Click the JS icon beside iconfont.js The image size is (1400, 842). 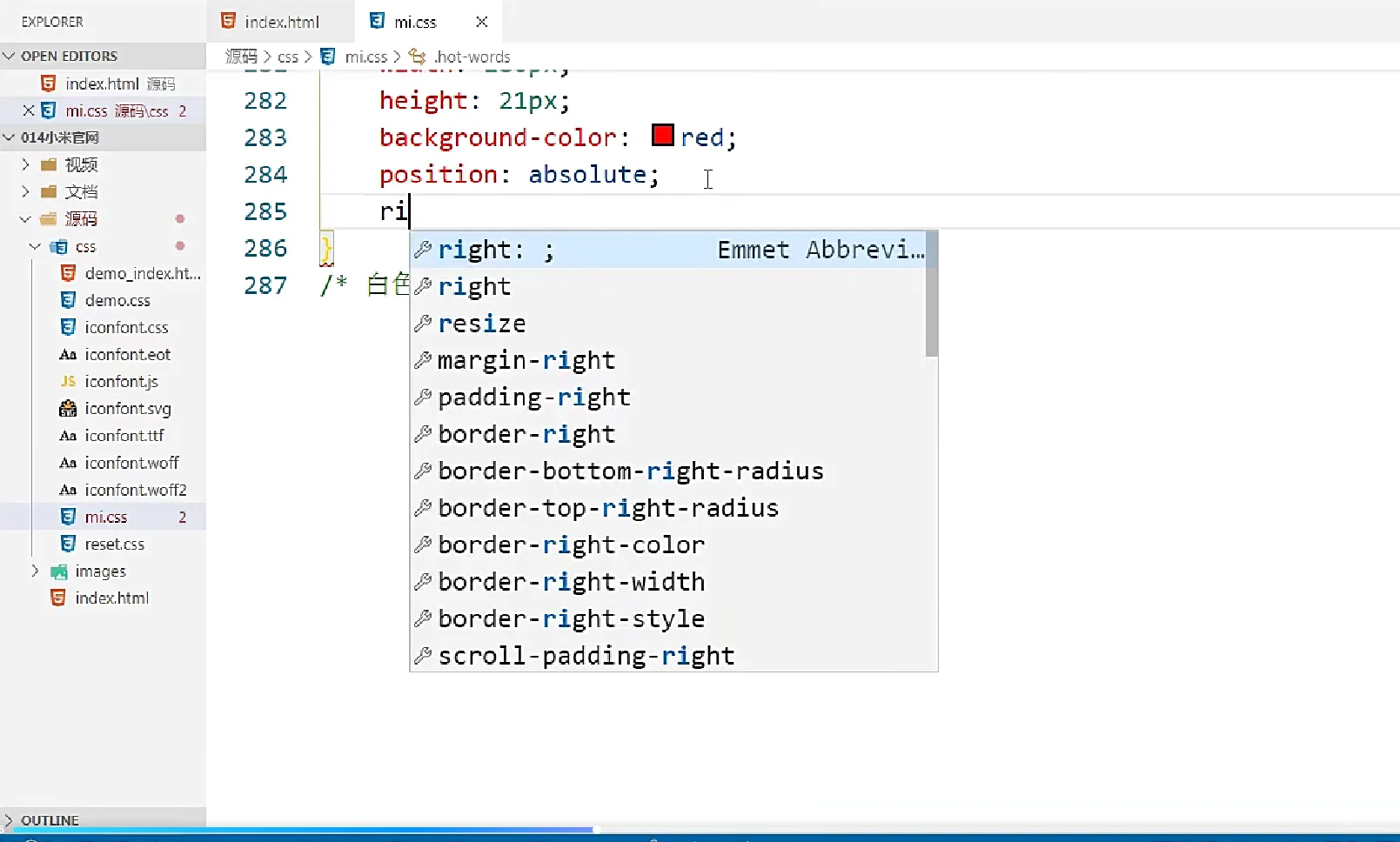pyautogui.click(x=68, y=381)
